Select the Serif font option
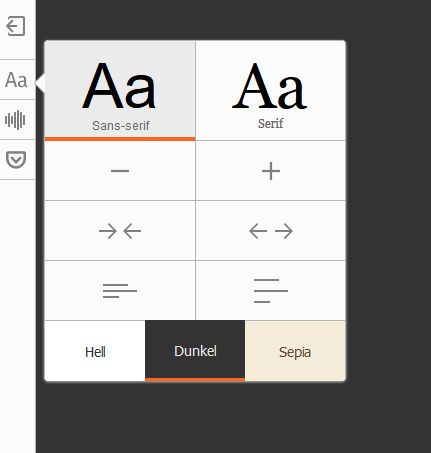The height and width of the screenshot is (453, 431). coord(271,91)
